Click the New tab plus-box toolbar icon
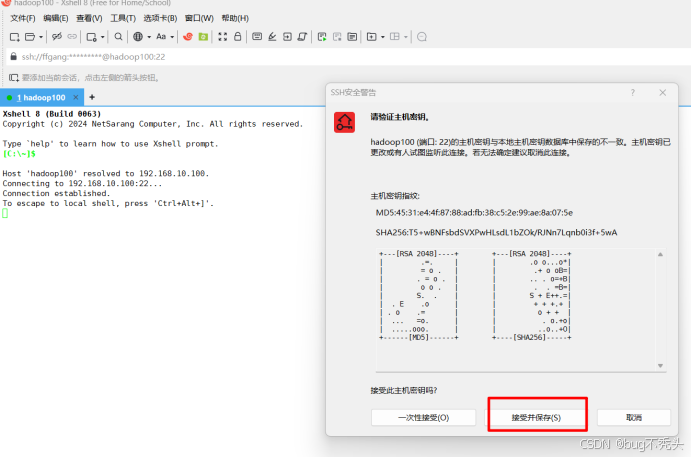The height and width of the screenshot is (458, 692). coord(372,37)
